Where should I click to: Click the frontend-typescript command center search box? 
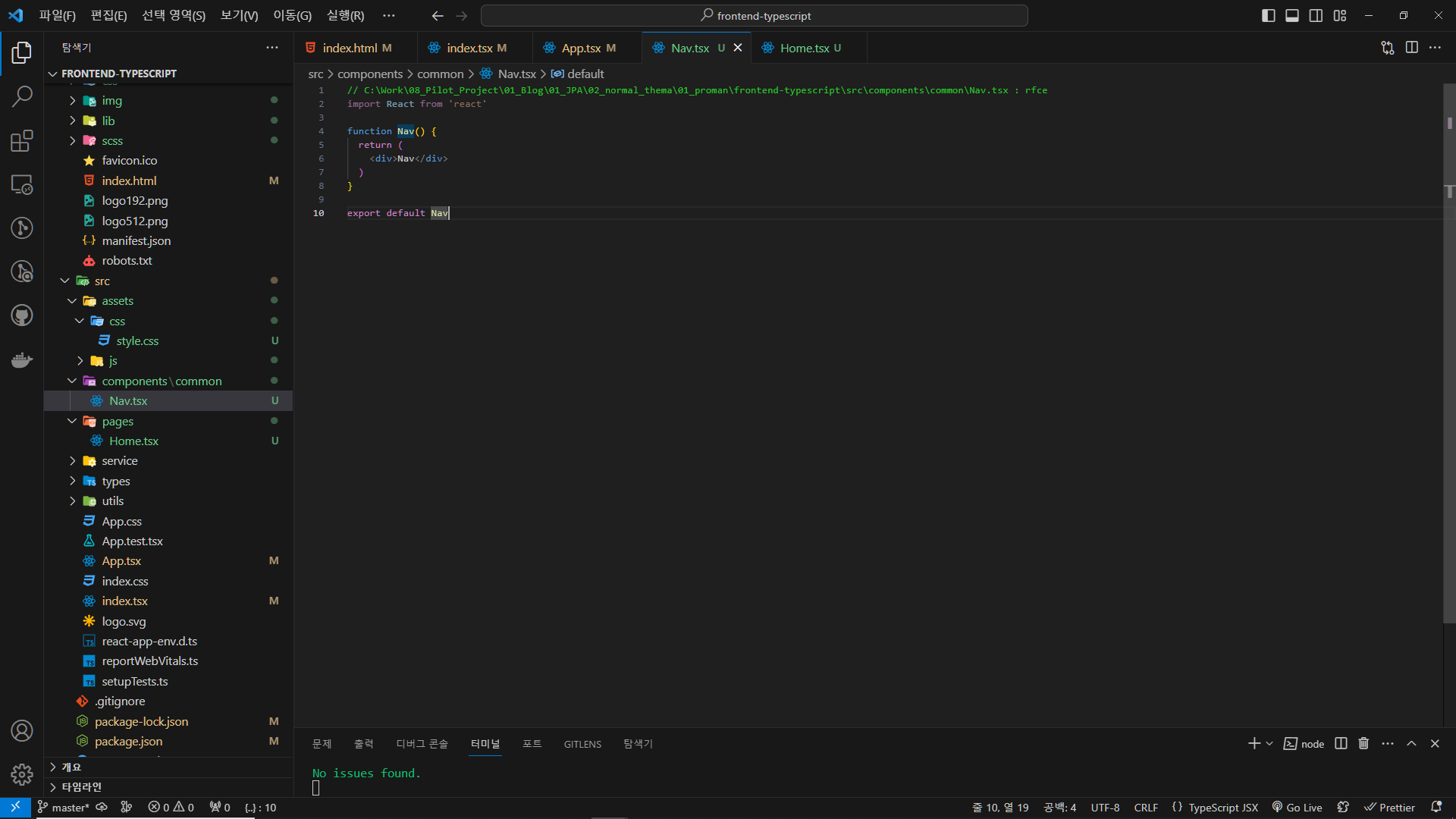click(755, 16)
